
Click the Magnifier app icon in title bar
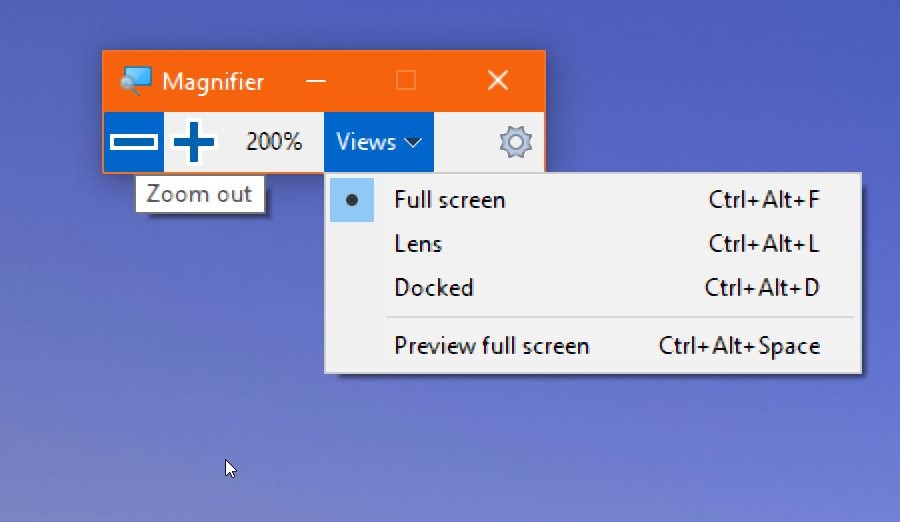[x=136, y=81]
